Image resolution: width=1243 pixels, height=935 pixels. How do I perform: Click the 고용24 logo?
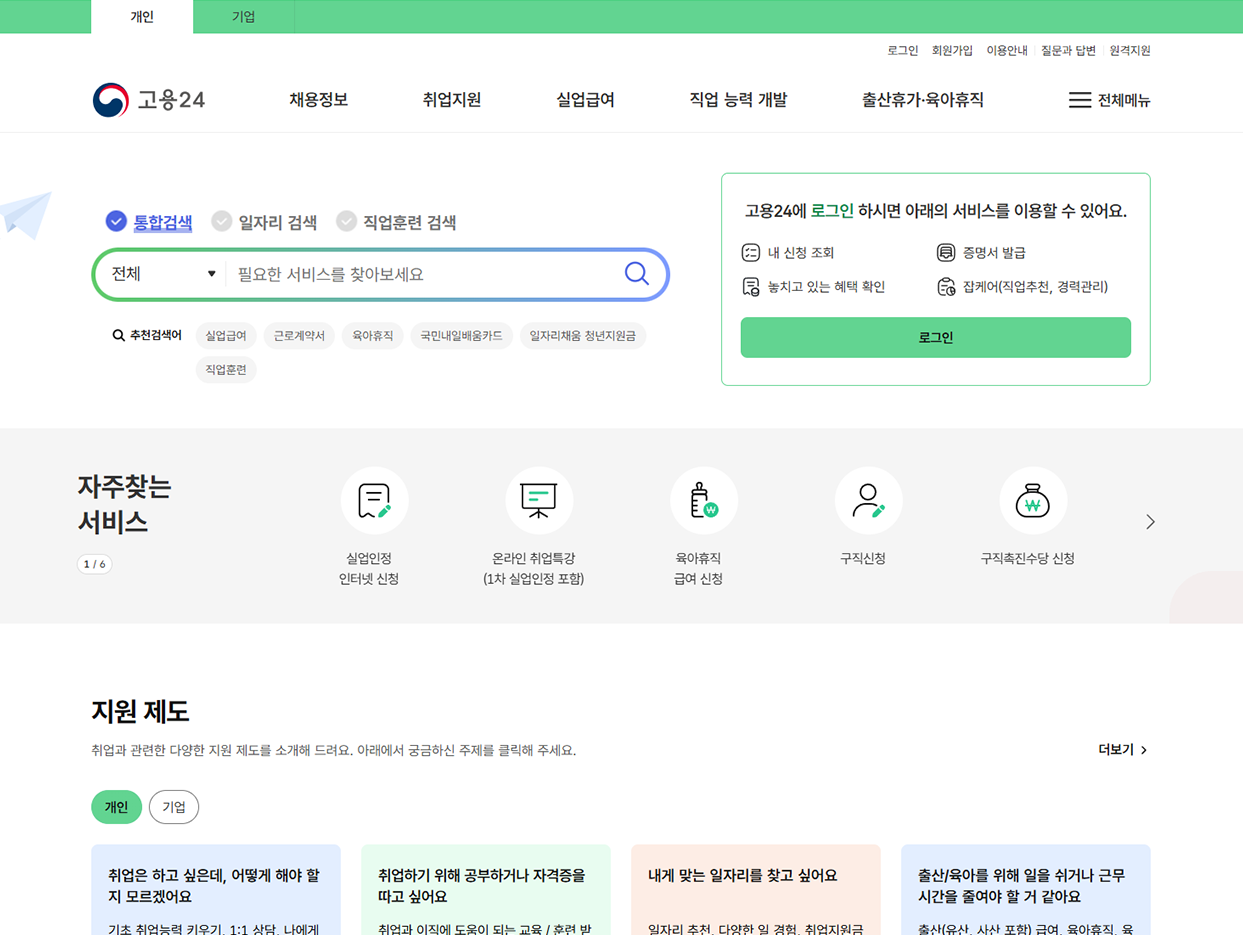149,100
